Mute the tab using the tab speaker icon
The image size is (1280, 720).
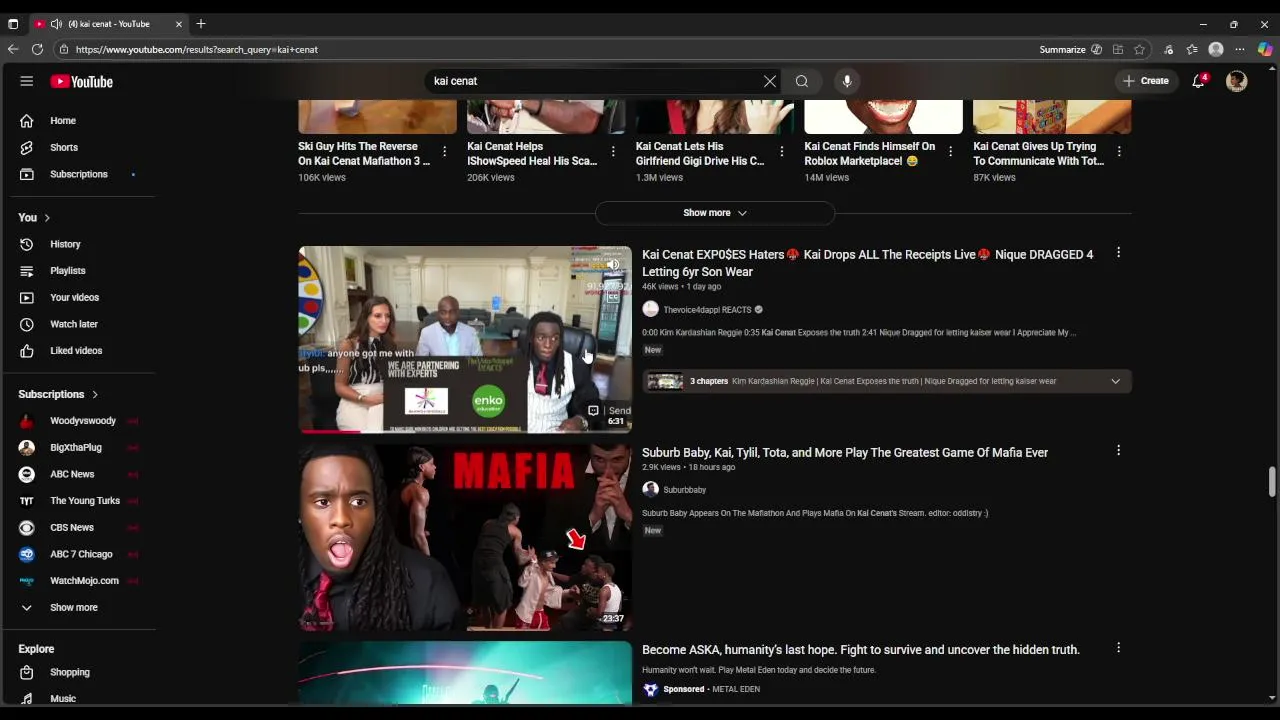[56, 24]
